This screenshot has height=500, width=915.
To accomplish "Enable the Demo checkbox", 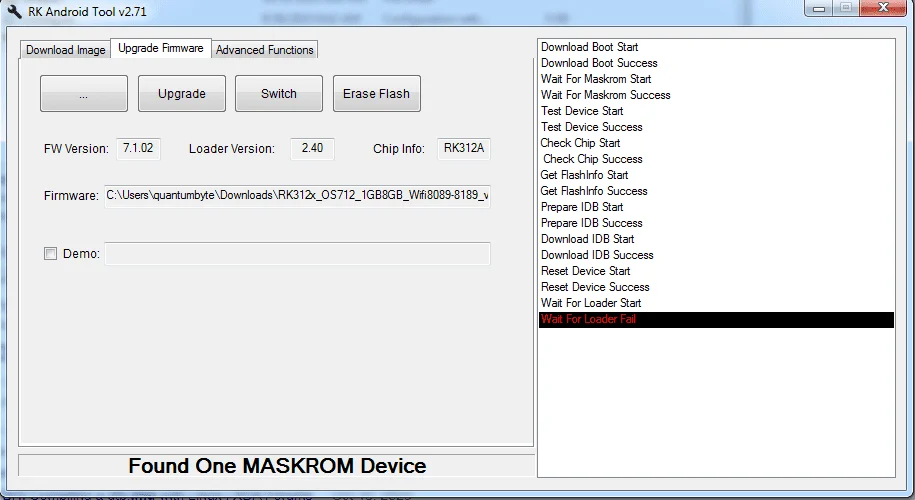I will point(51,254).
